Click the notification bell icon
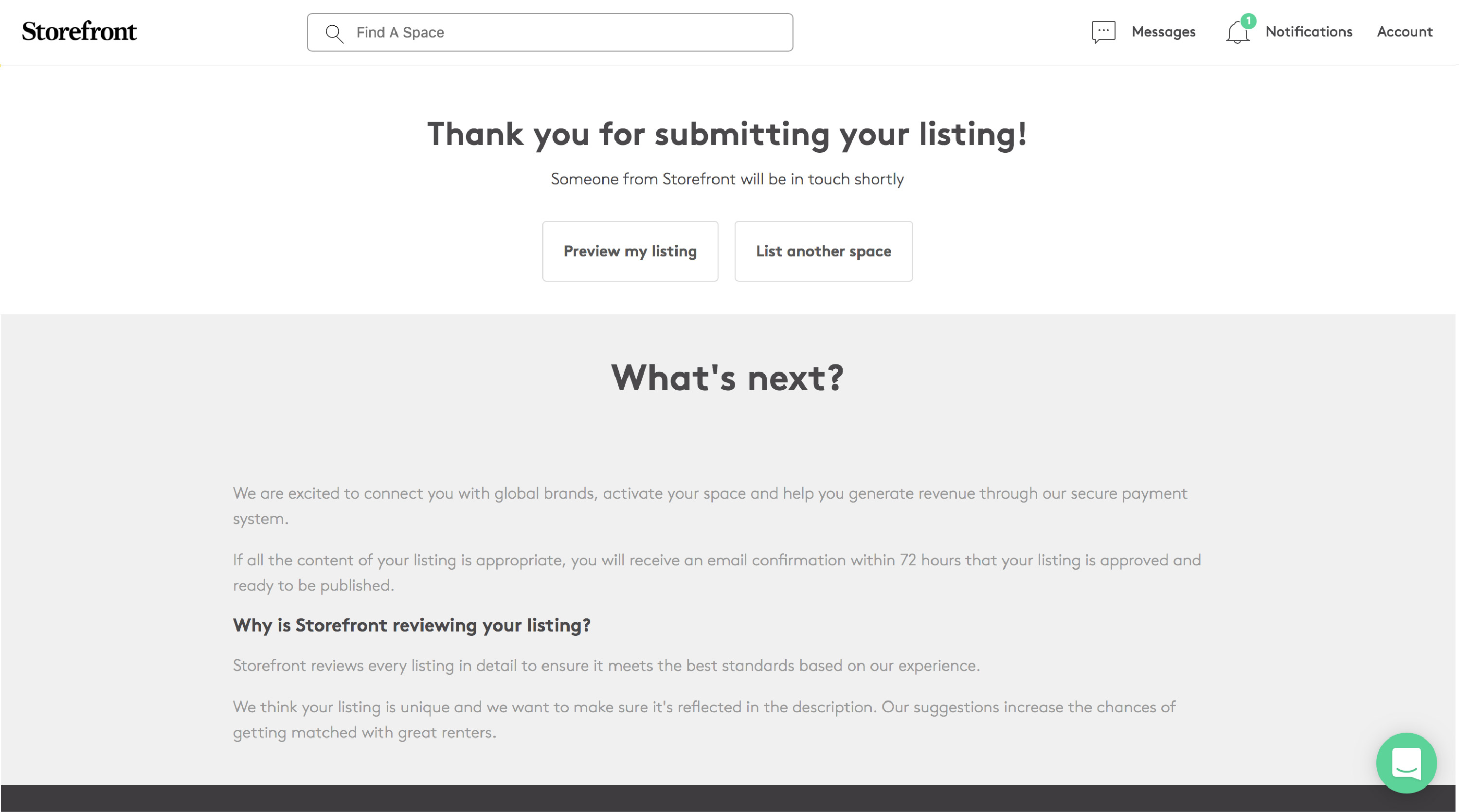Screen dimensions: 1459x812 (1237, 33)
